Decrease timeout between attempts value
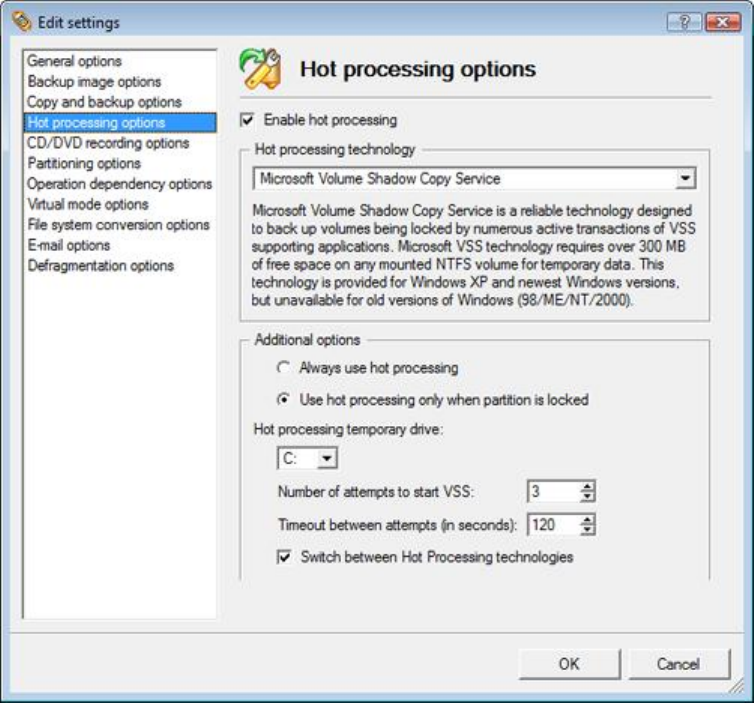The width and height of the screenshot is (754, 703). (587, 530)
